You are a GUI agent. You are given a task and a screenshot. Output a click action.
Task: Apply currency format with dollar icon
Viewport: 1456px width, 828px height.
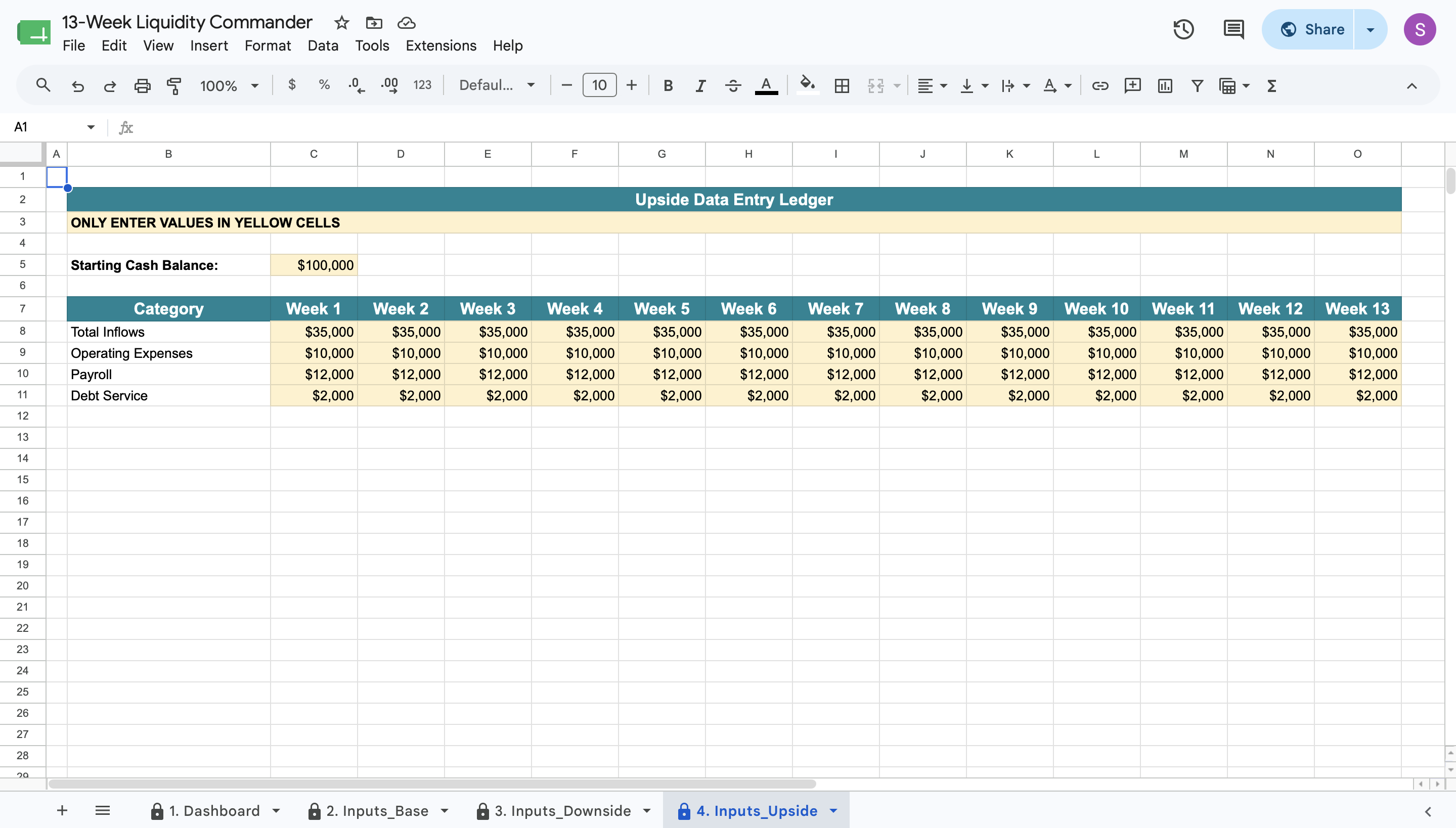tap(292, 85)
